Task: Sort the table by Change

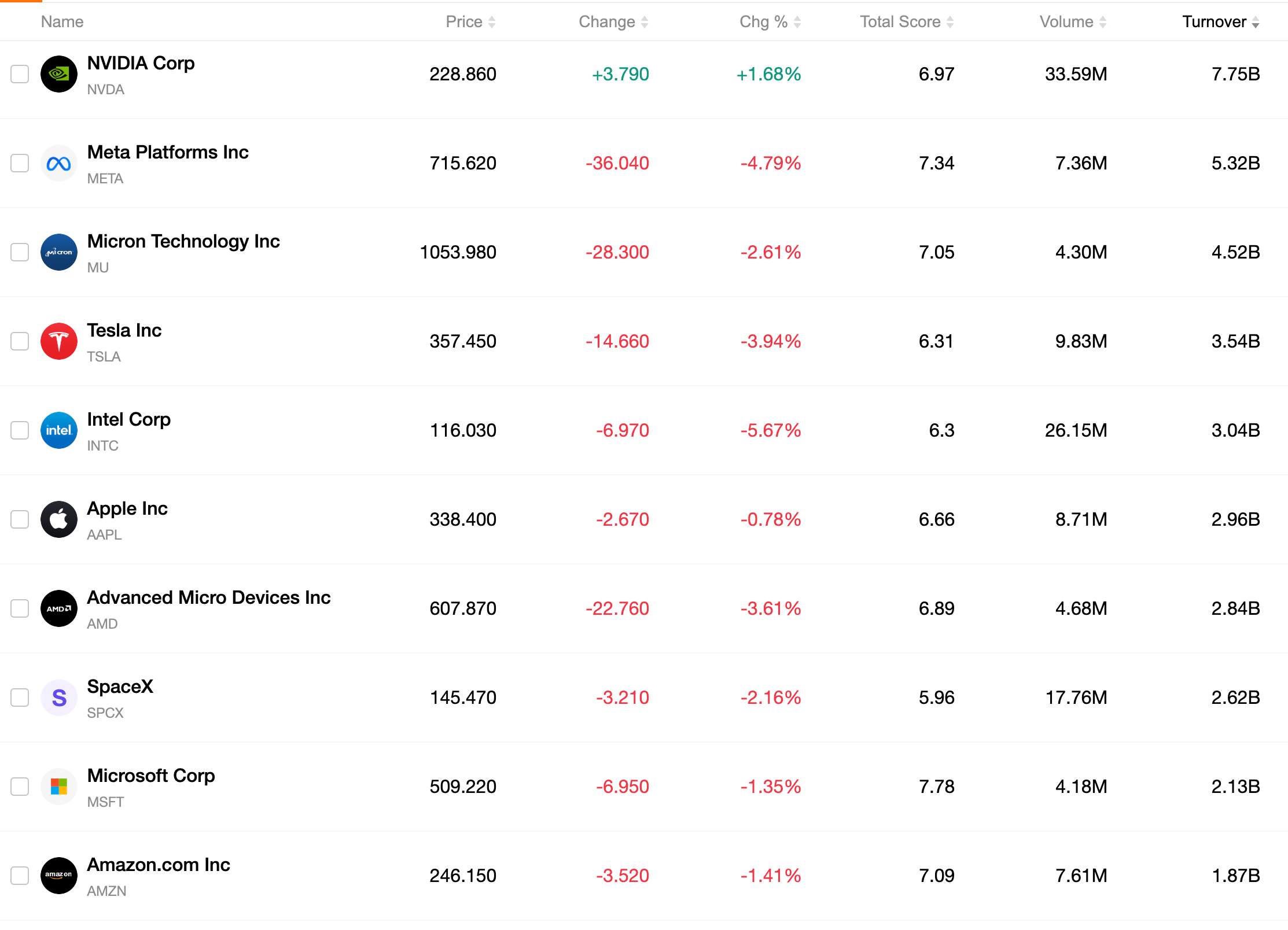Action: point(613,22)
